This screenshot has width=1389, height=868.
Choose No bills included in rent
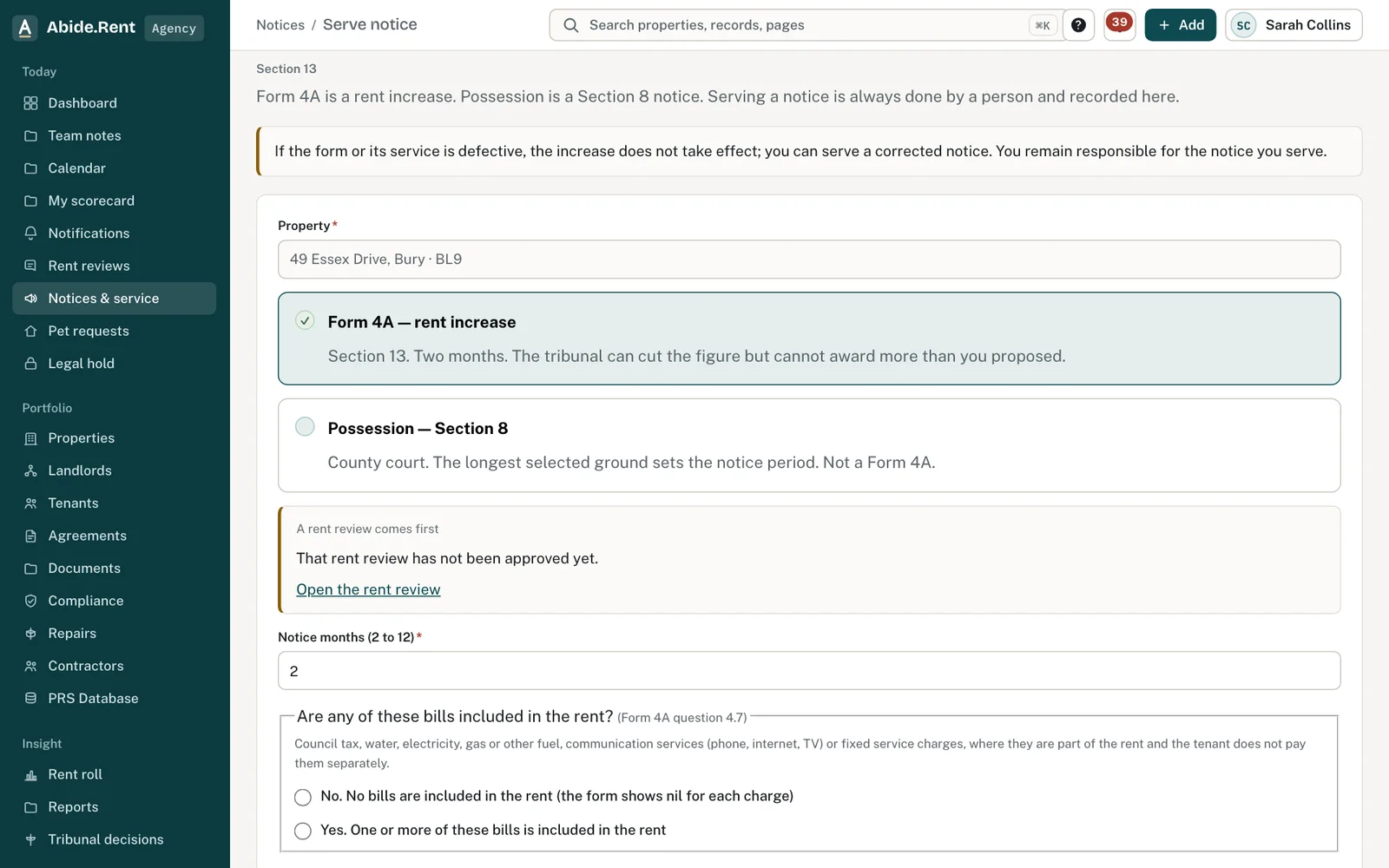pyautogui.click(x=303, y=797)
